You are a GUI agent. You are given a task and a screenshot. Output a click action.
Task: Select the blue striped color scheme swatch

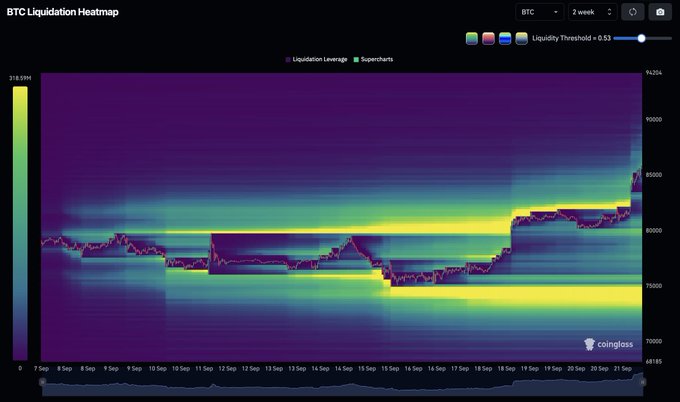[x=505, y=39]
